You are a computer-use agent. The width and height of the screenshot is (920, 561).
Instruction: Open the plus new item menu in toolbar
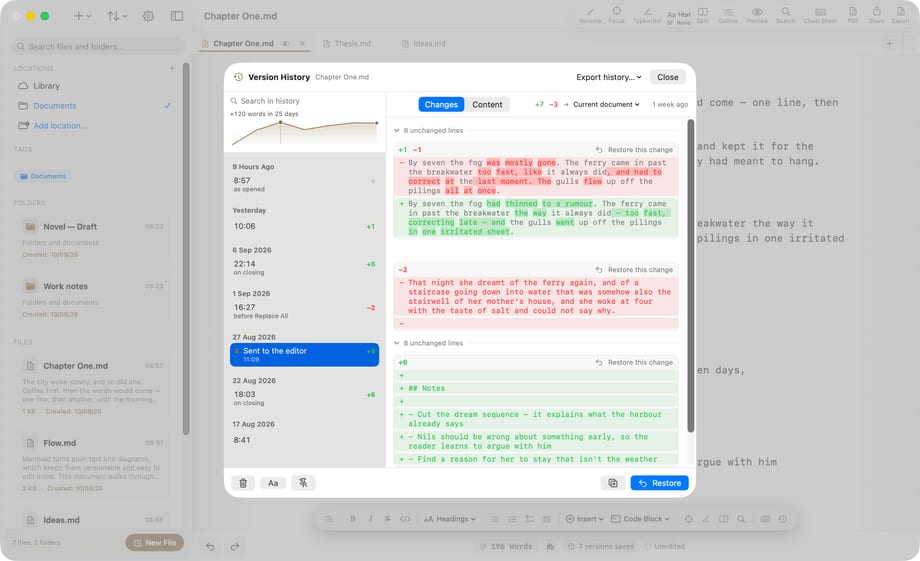(82, 16)
